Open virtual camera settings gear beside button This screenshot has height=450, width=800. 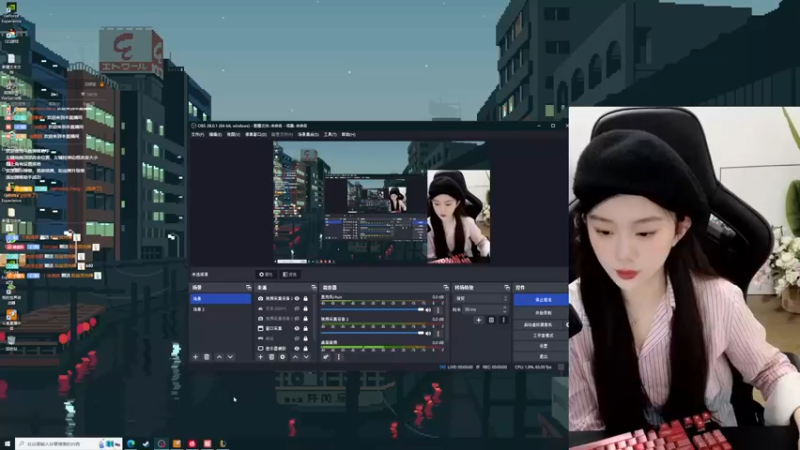[x=566, y=324]
